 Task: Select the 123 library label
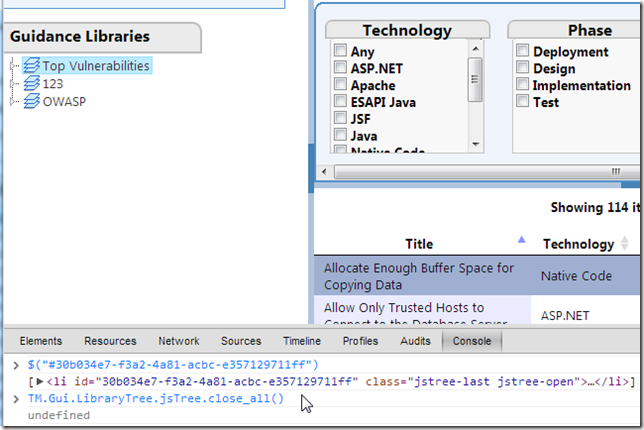53,84
